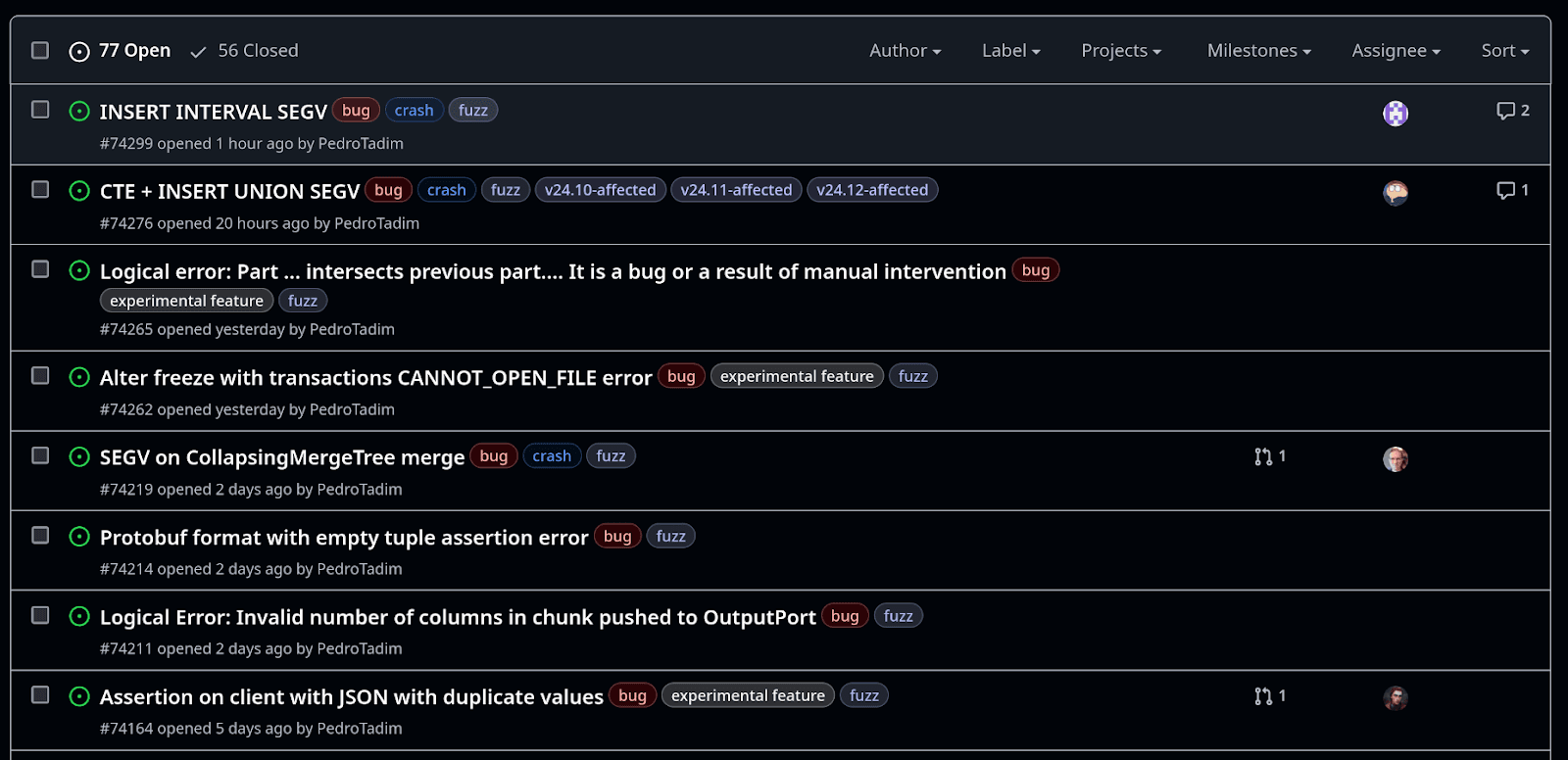Click PedroTadim author link on issue #74299

tap(361, 144)
